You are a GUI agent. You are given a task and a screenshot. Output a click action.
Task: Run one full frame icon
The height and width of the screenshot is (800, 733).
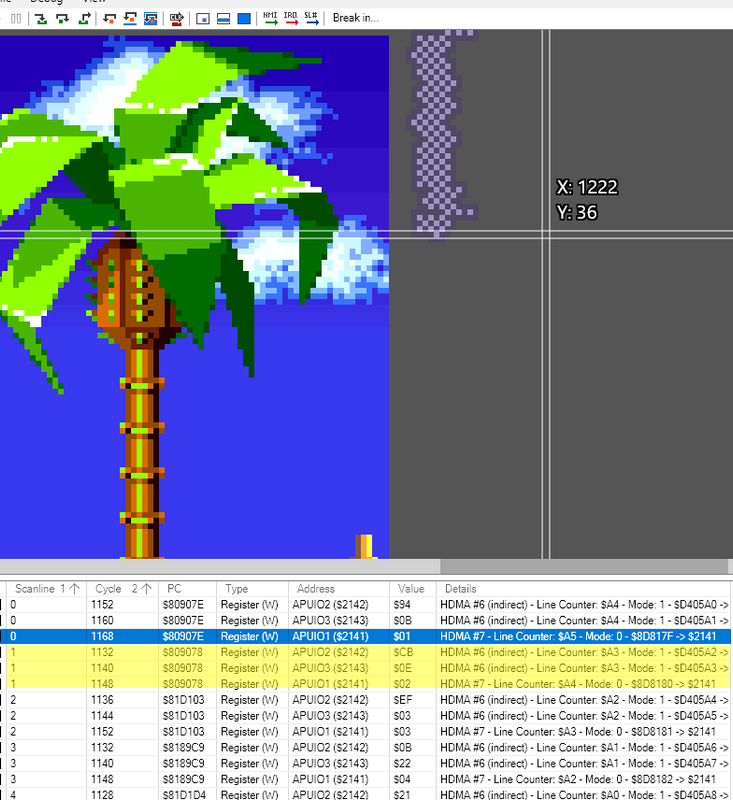[244, 19]
